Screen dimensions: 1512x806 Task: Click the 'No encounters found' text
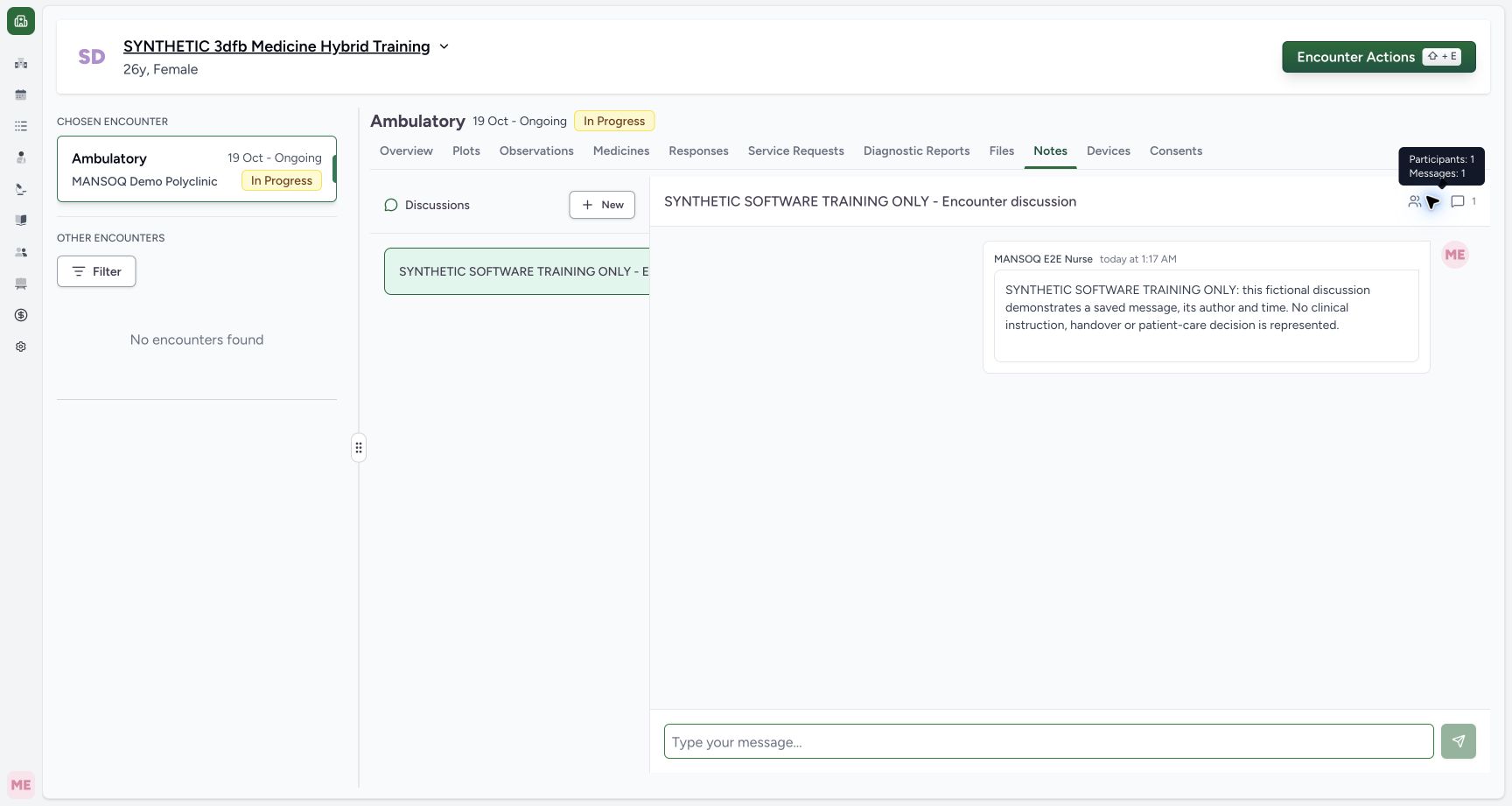tap(197, 340)
